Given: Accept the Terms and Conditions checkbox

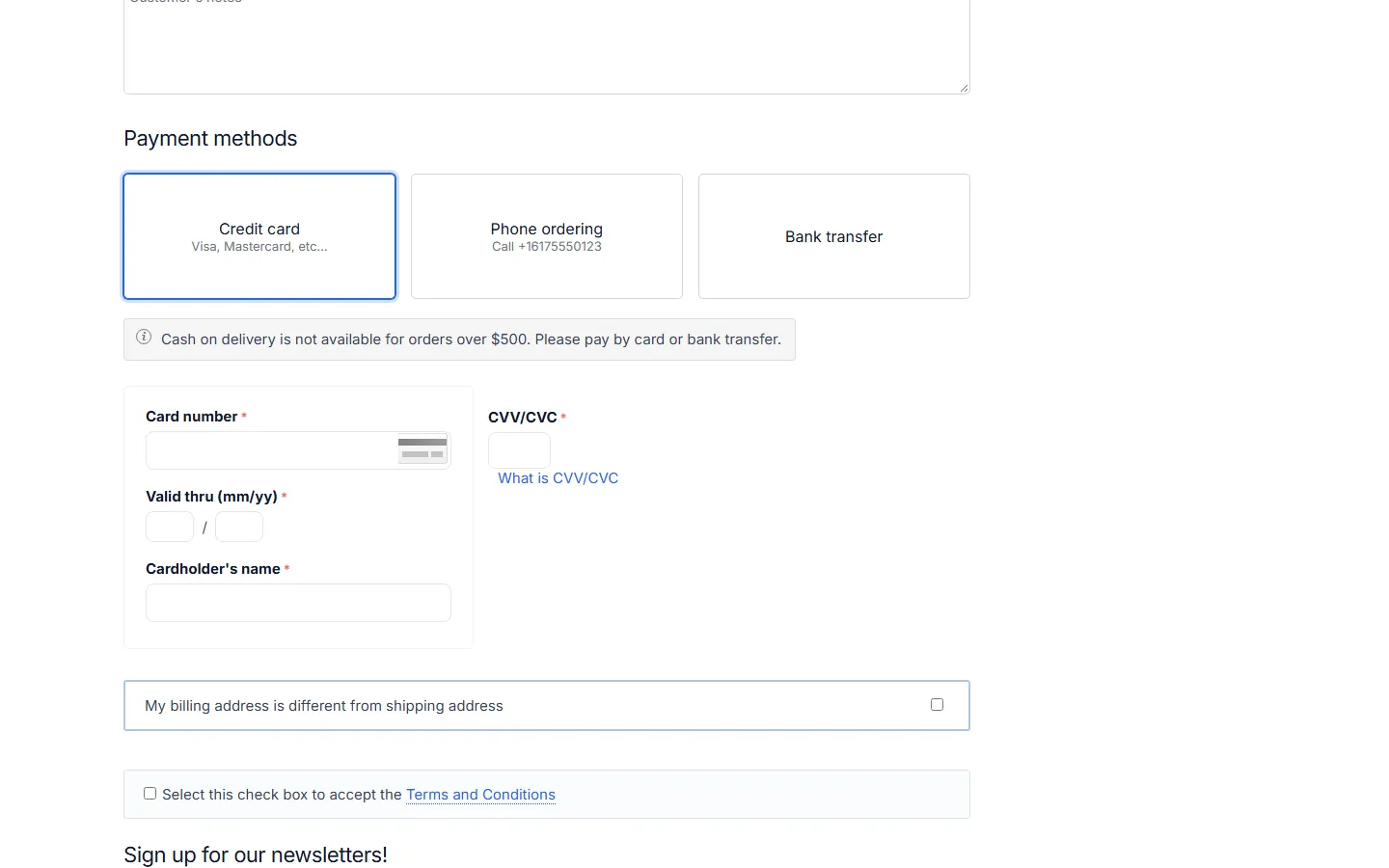Looking at the screenshot, I should click(x=150, y=794).
